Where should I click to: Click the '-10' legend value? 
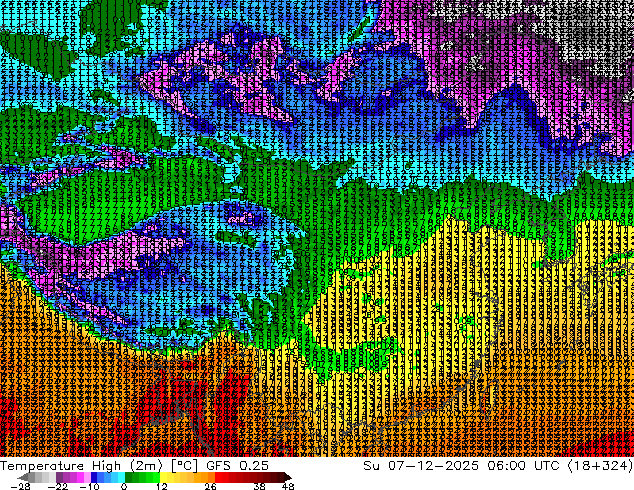pyautogui.click(x=89, y=486)
